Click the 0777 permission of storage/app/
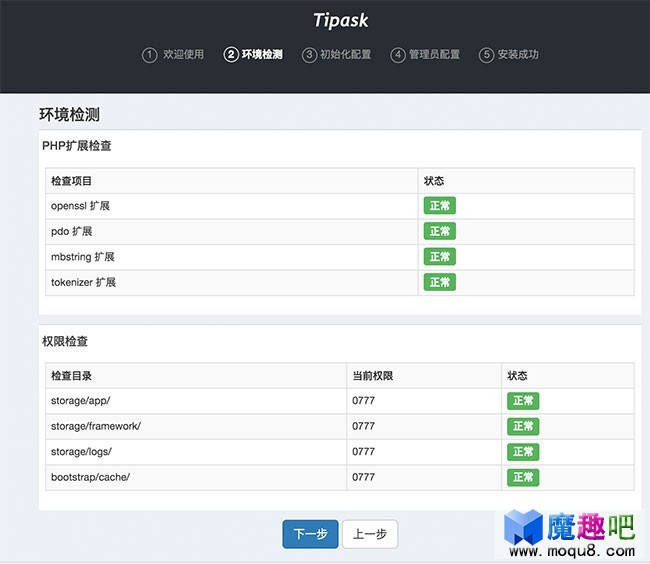The width and height of the screenshot is (650, 564). coord(364,401)
